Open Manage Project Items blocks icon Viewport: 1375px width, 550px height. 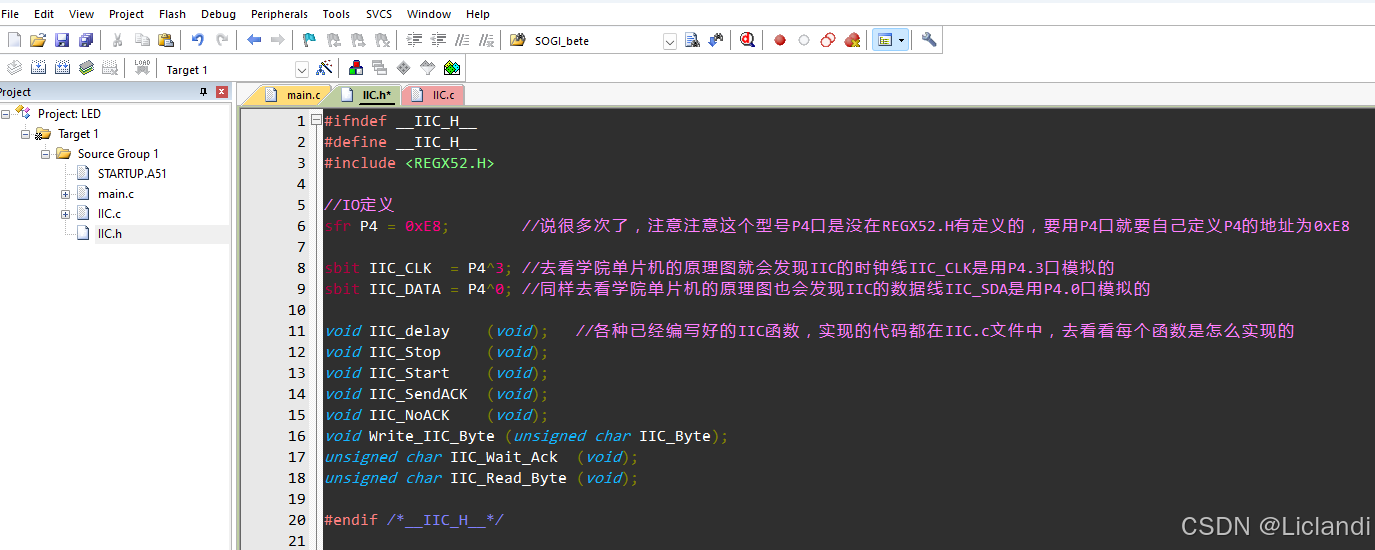pos(356,68)
